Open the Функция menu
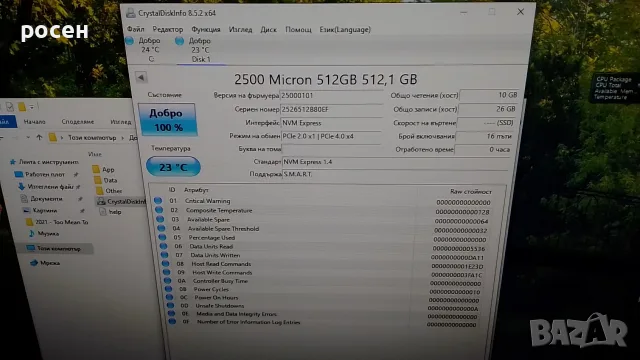This screenshot has width=640, height=360. [x=206, y=29]
